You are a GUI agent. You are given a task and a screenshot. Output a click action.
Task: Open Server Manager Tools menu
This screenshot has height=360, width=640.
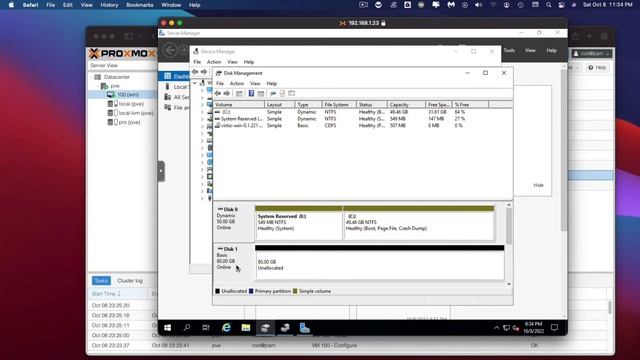click(509, 50)
